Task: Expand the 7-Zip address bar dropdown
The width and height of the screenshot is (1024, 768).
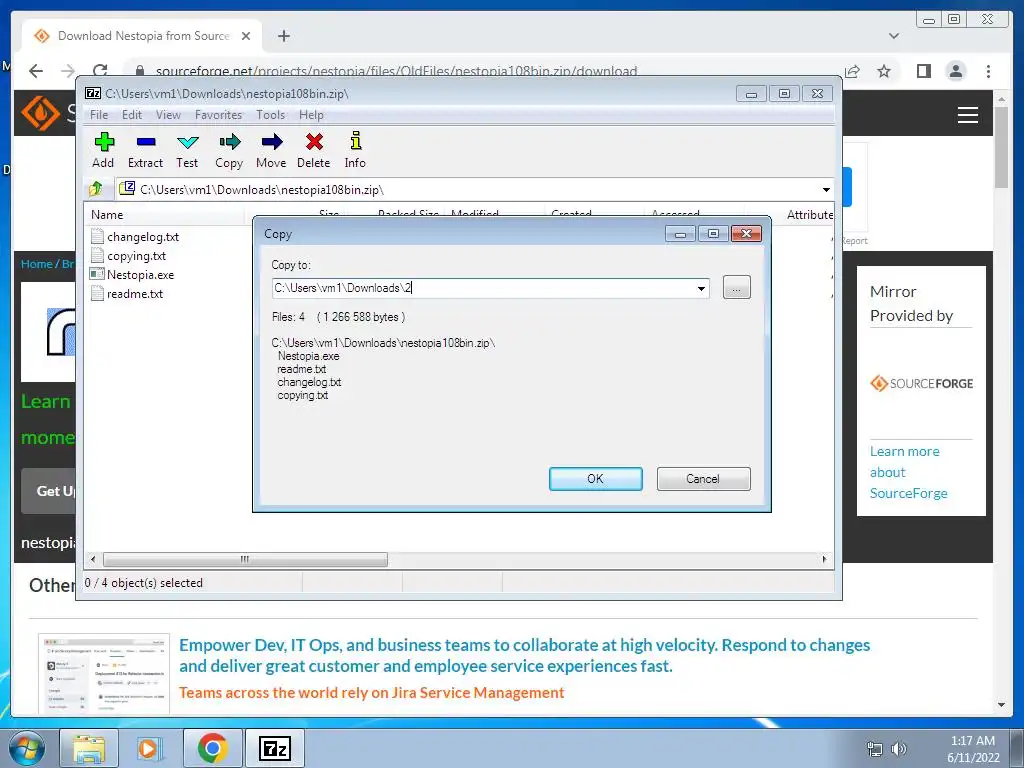Action: point(826,189)
